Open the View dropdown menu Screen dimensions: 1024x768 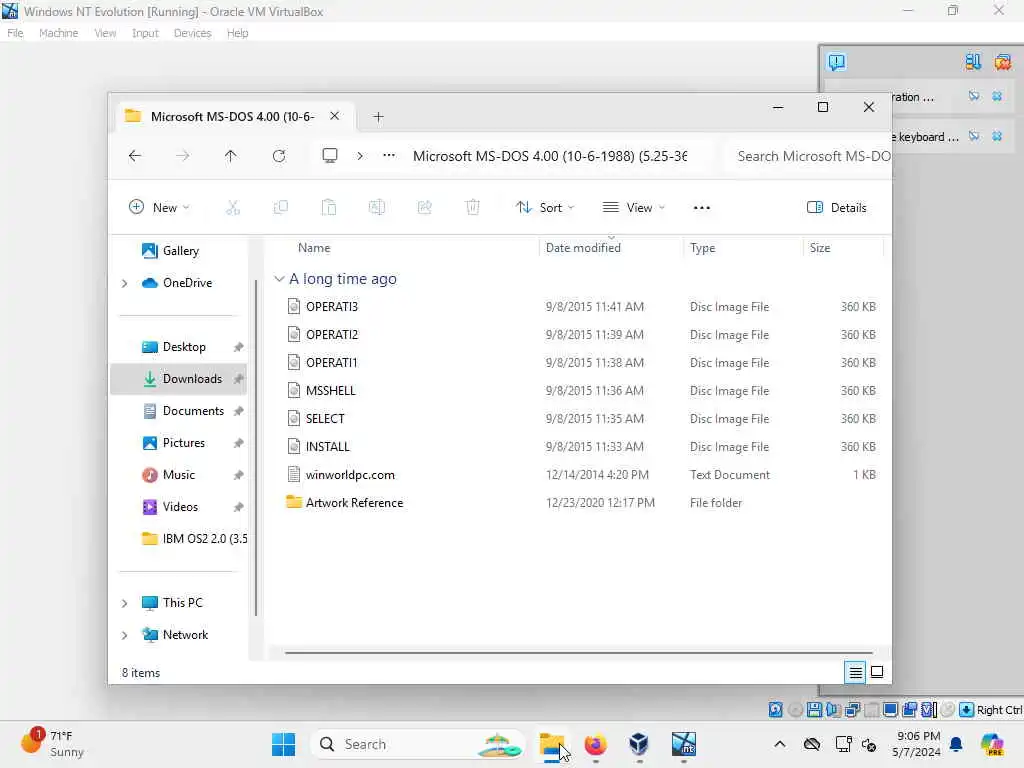[633, 208]
